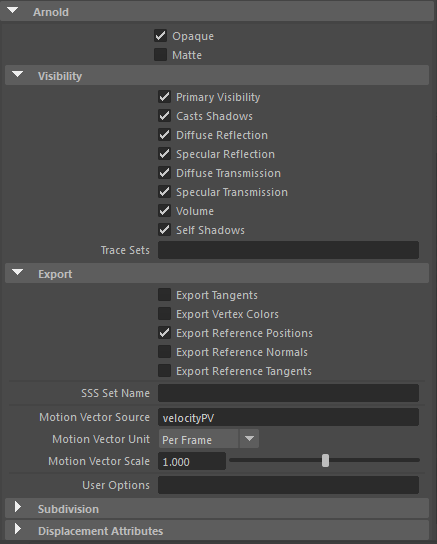Viewport: 437px width, 544px height.
Task: Uncheck Export Reference Positions
Action: [x=164, y=333]
